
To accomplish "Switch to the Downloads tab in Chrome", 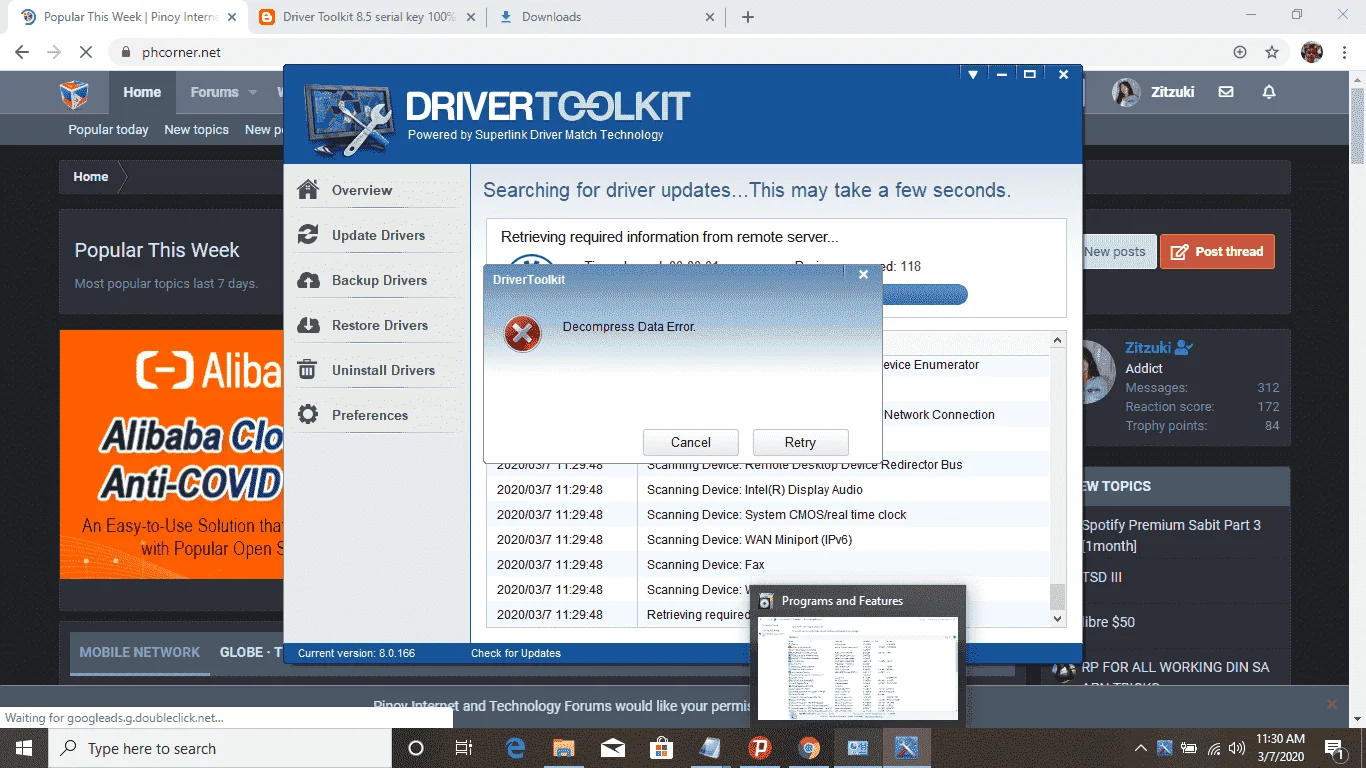I will point(609,17).
